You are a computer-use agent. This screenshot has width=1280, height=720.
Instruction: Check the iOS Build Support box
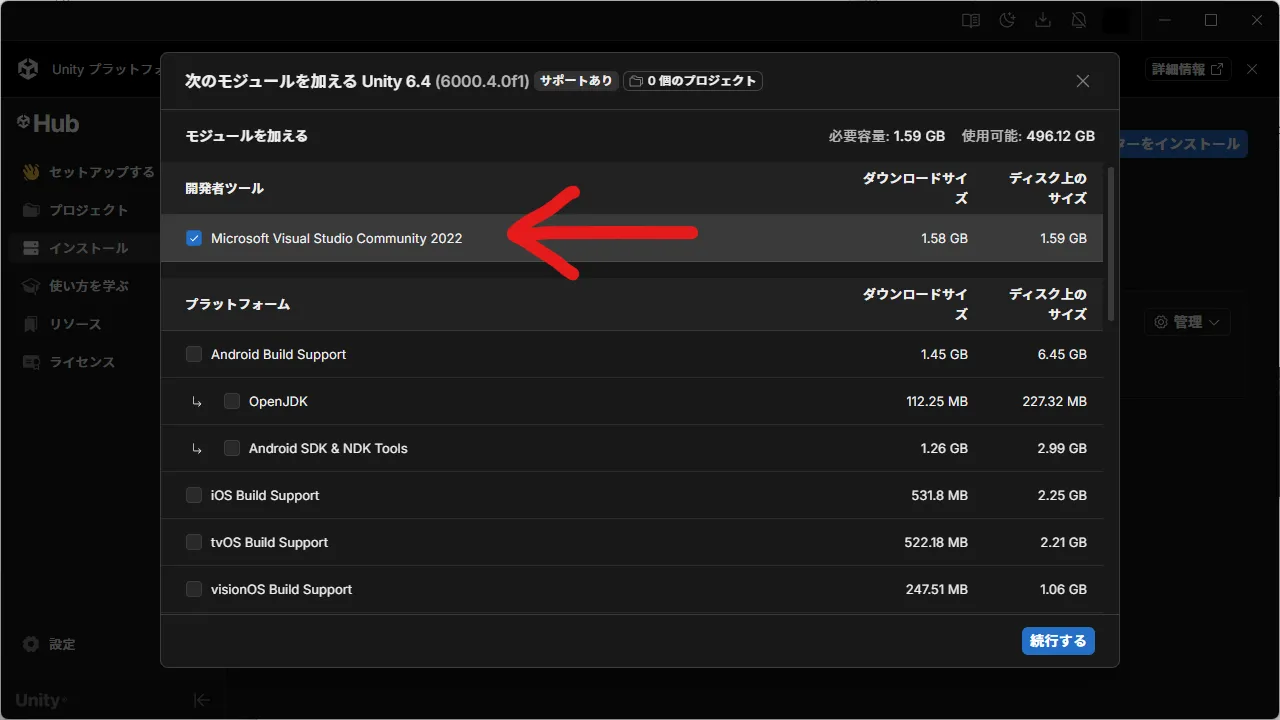click(193, 495)
